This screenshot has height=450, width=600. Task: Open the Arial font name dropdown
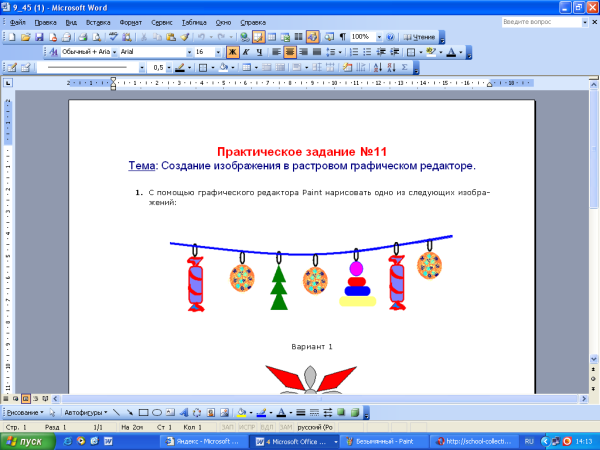pos(189,52)
